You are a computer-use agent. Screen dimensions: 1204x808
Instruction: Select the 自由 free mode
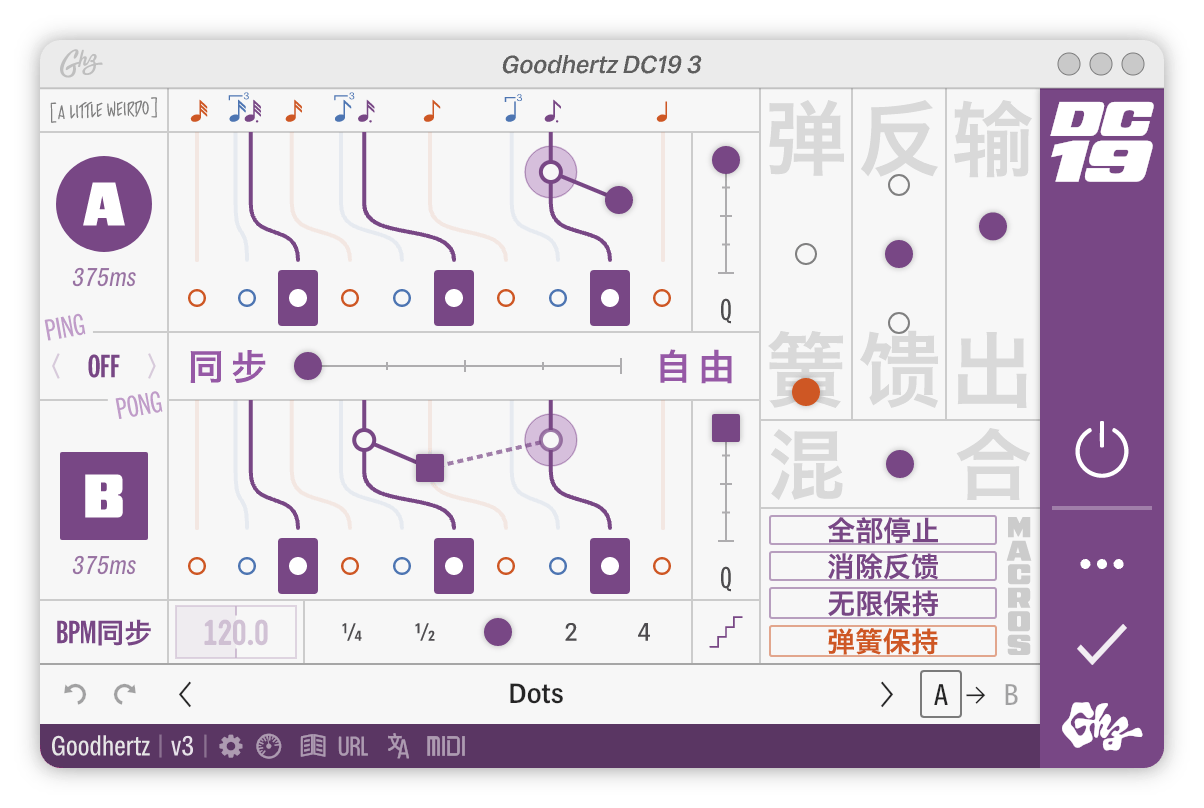(x=696, y=367)
